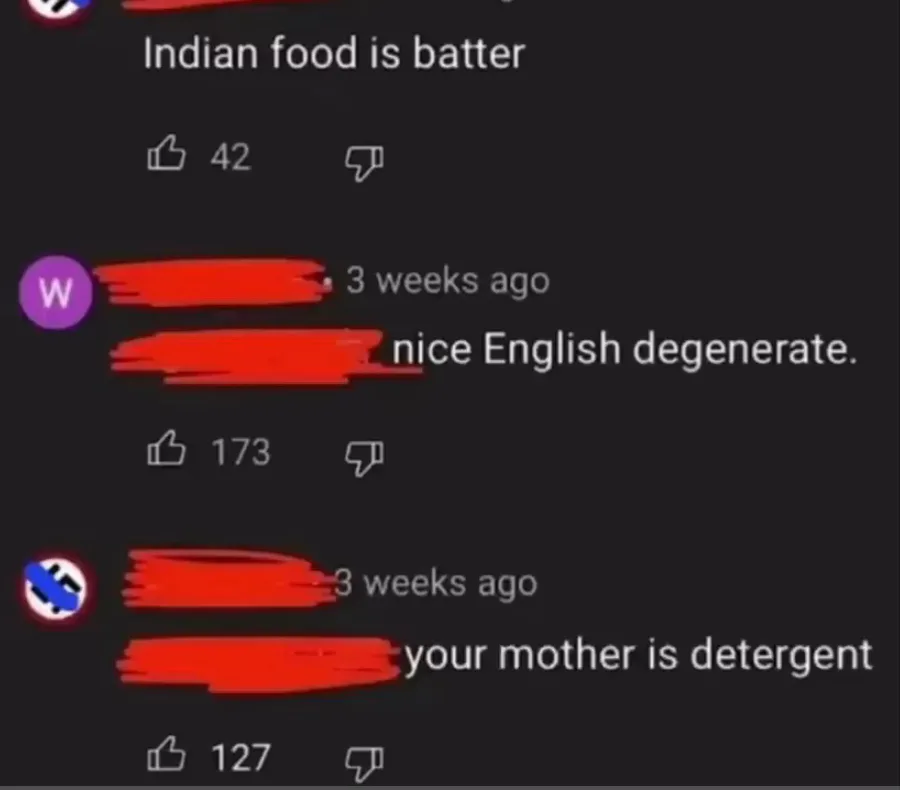
Task: Click the partially visible avatar at top
Action: point(56,8)
